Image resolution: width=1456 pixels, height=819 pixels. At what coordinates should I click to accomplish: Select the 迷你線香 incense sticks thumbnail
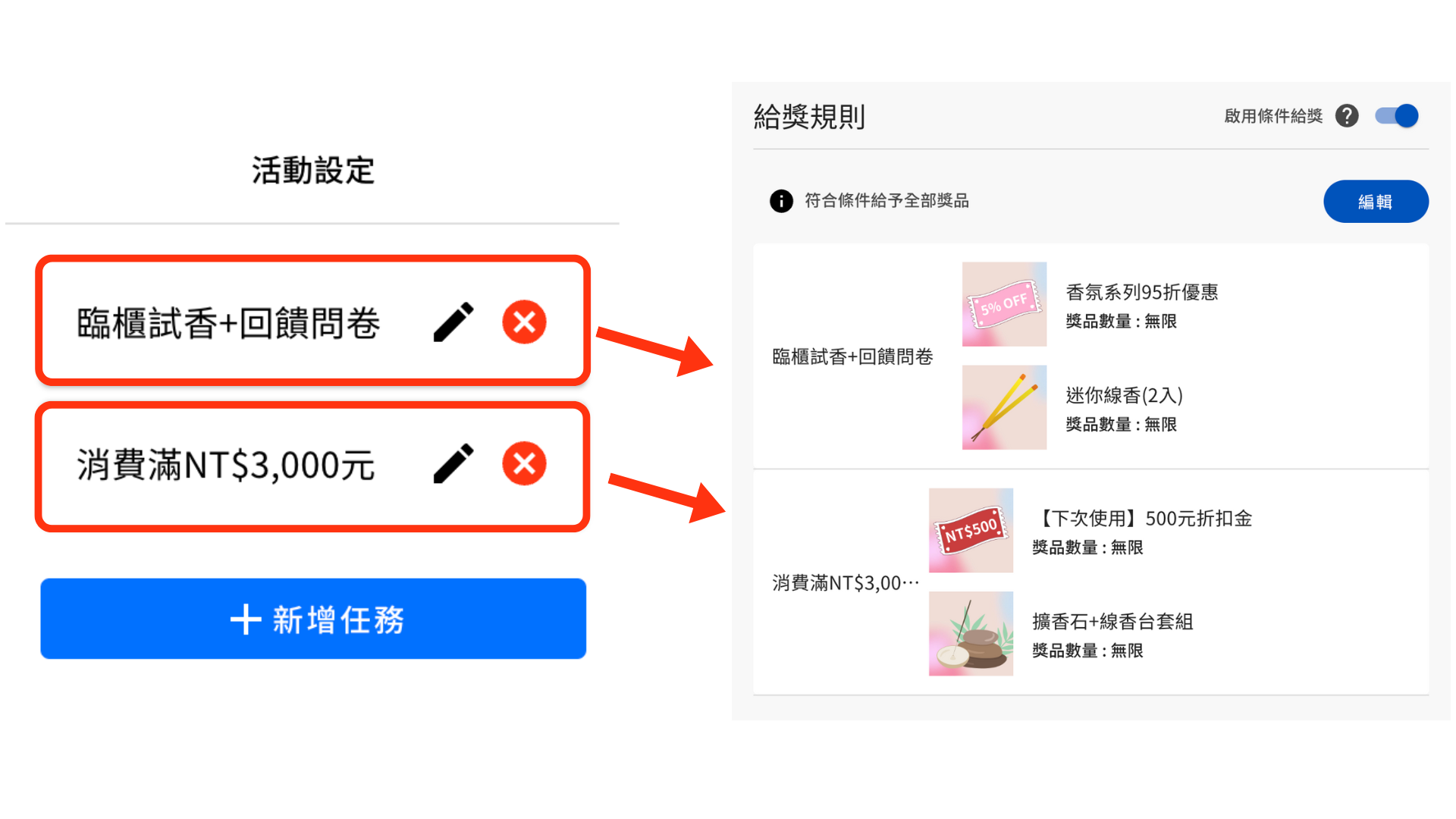[1004, 407]
